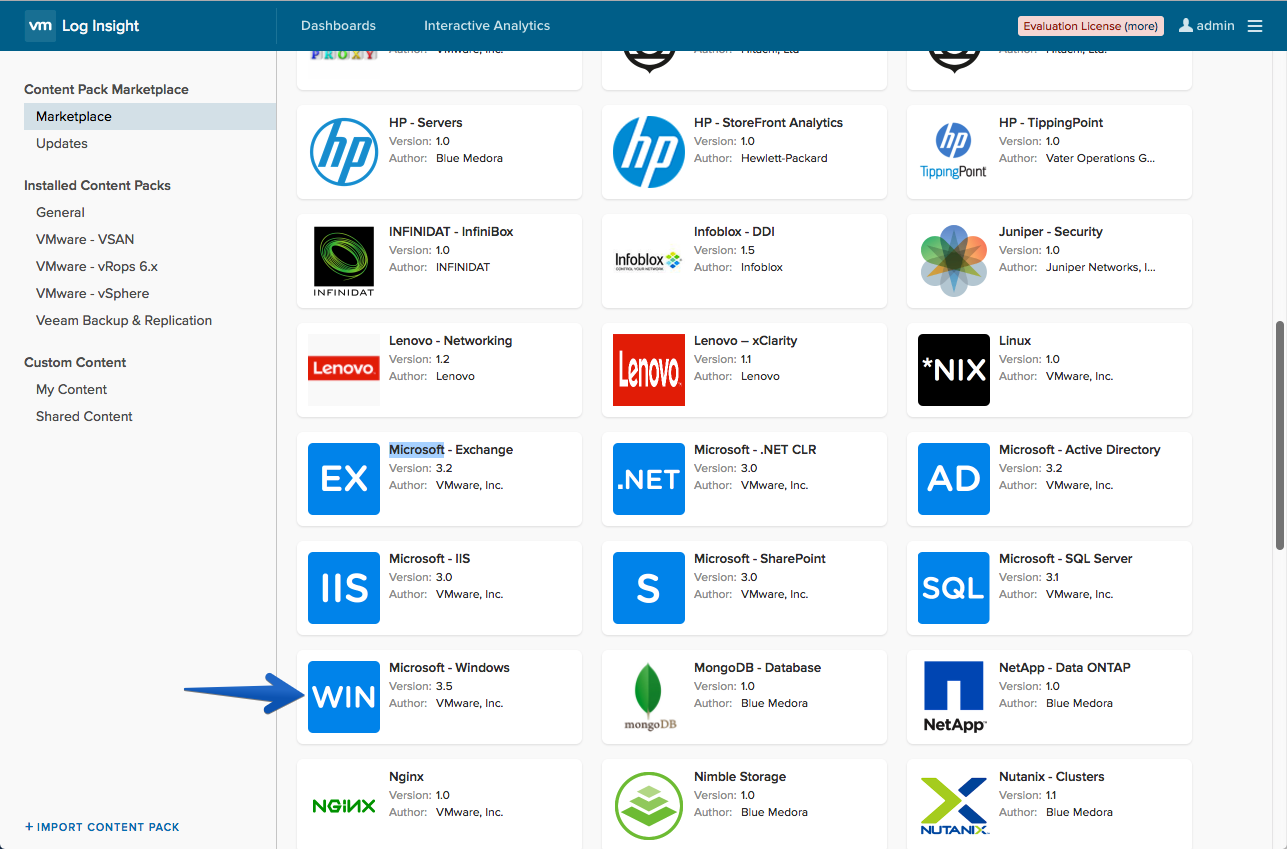The height and width of the screenshot is (849, 1287).
Task: Open VMware - vRops 6.x pack
Action: (97, 266)
